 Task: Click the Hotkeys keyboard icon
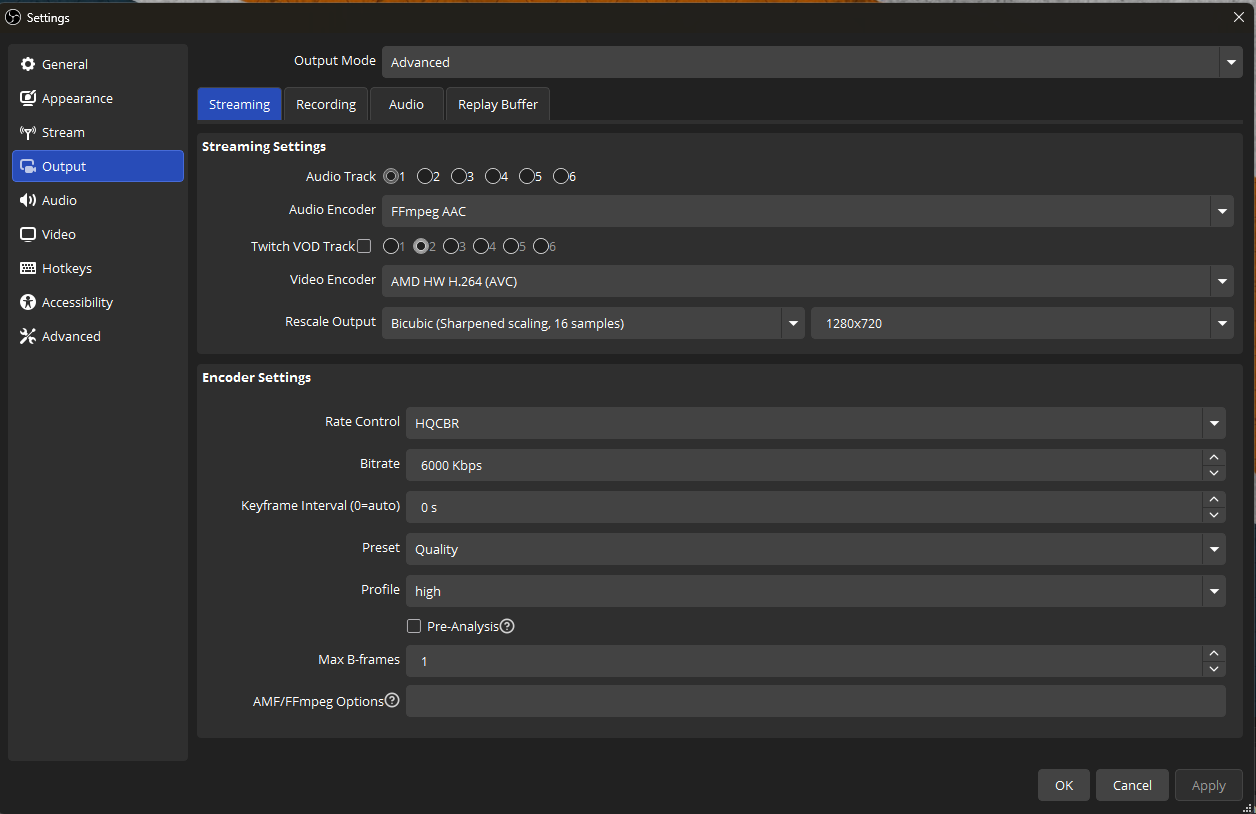[28, 268]
